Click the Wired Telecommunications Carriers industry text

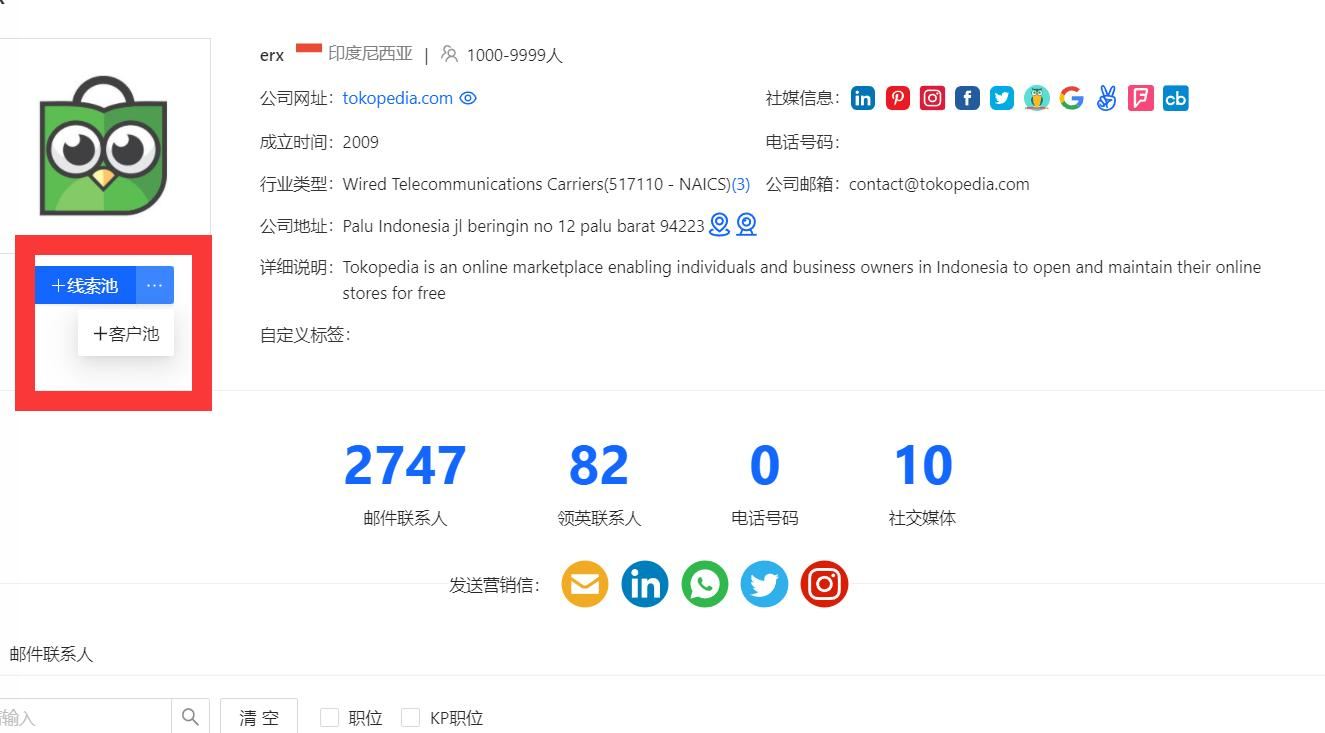tap(536, 184)
